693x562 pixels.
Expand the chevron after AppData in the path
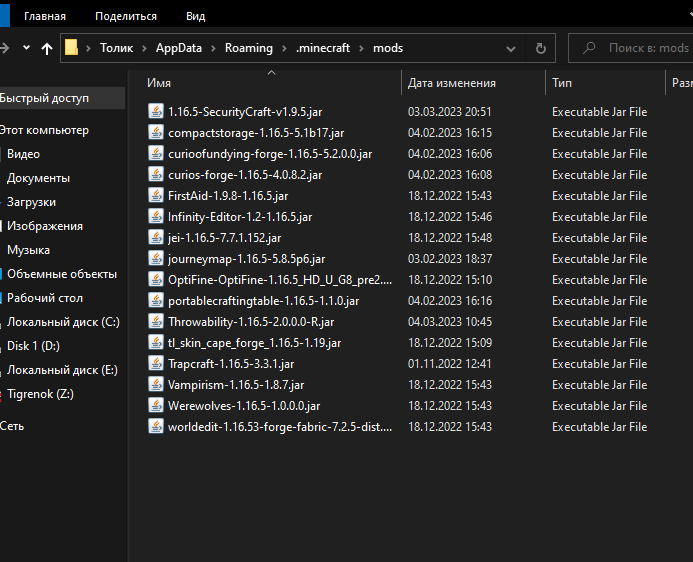213,48
